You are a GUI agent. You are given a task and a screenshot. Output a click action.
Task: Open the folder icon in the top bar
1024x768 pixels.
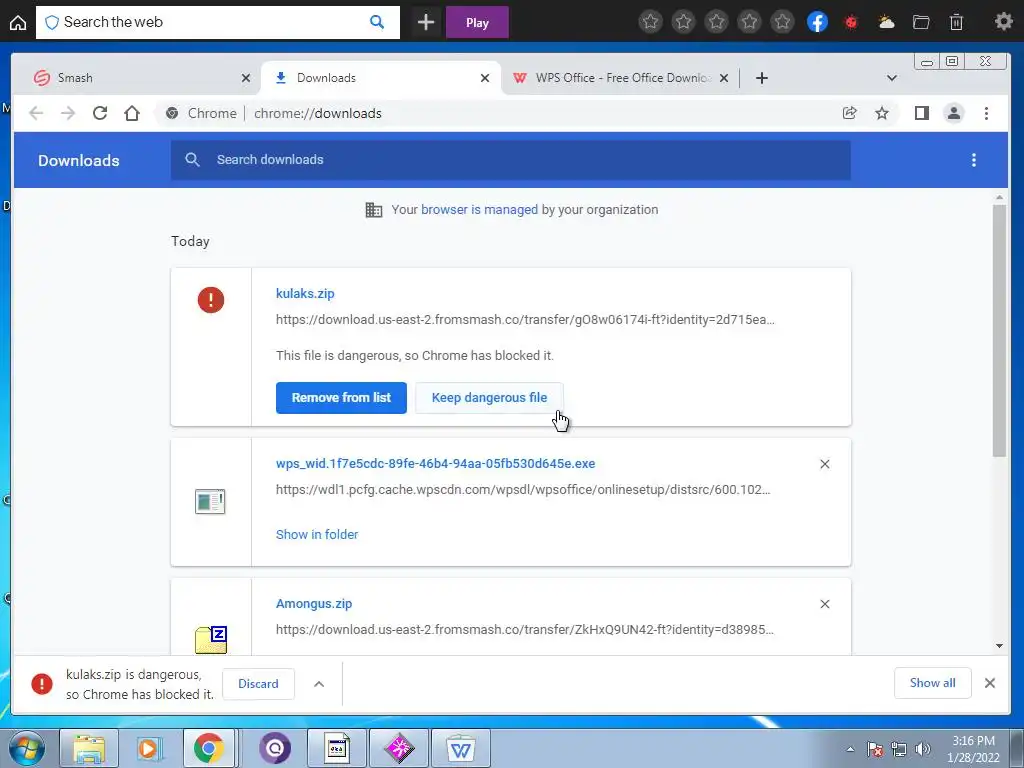tap(921, 22)
